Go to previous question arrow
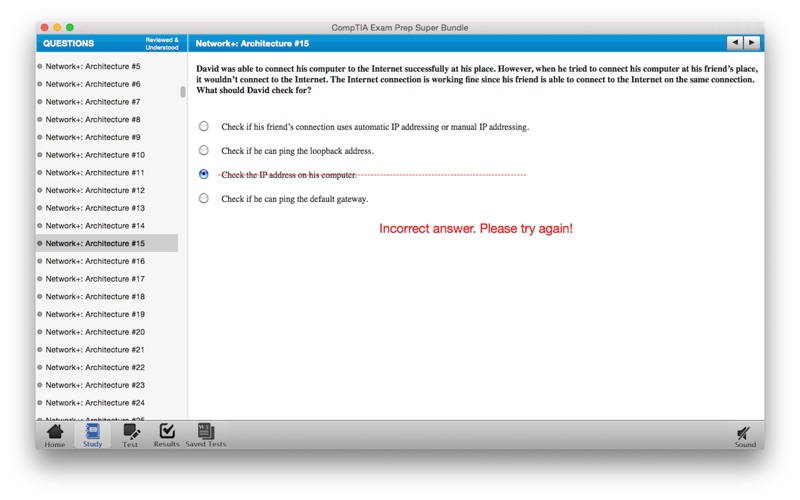This screenshot has height=500, width=800. (735, 43)
